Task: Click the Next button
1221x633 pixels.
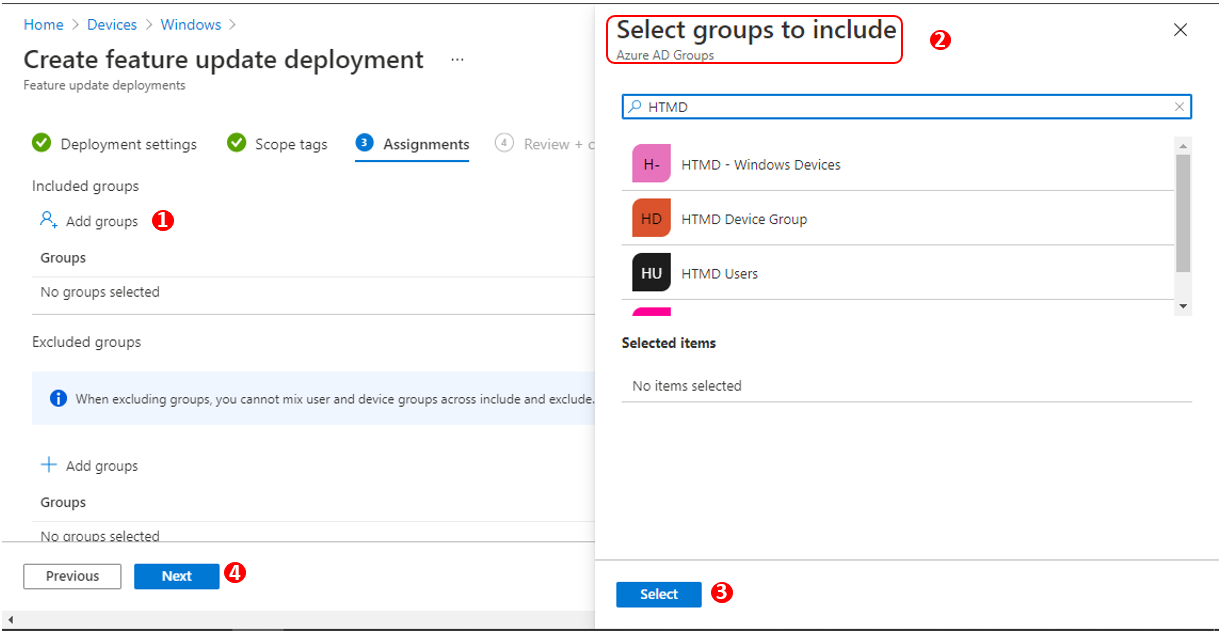Action: 177,576
